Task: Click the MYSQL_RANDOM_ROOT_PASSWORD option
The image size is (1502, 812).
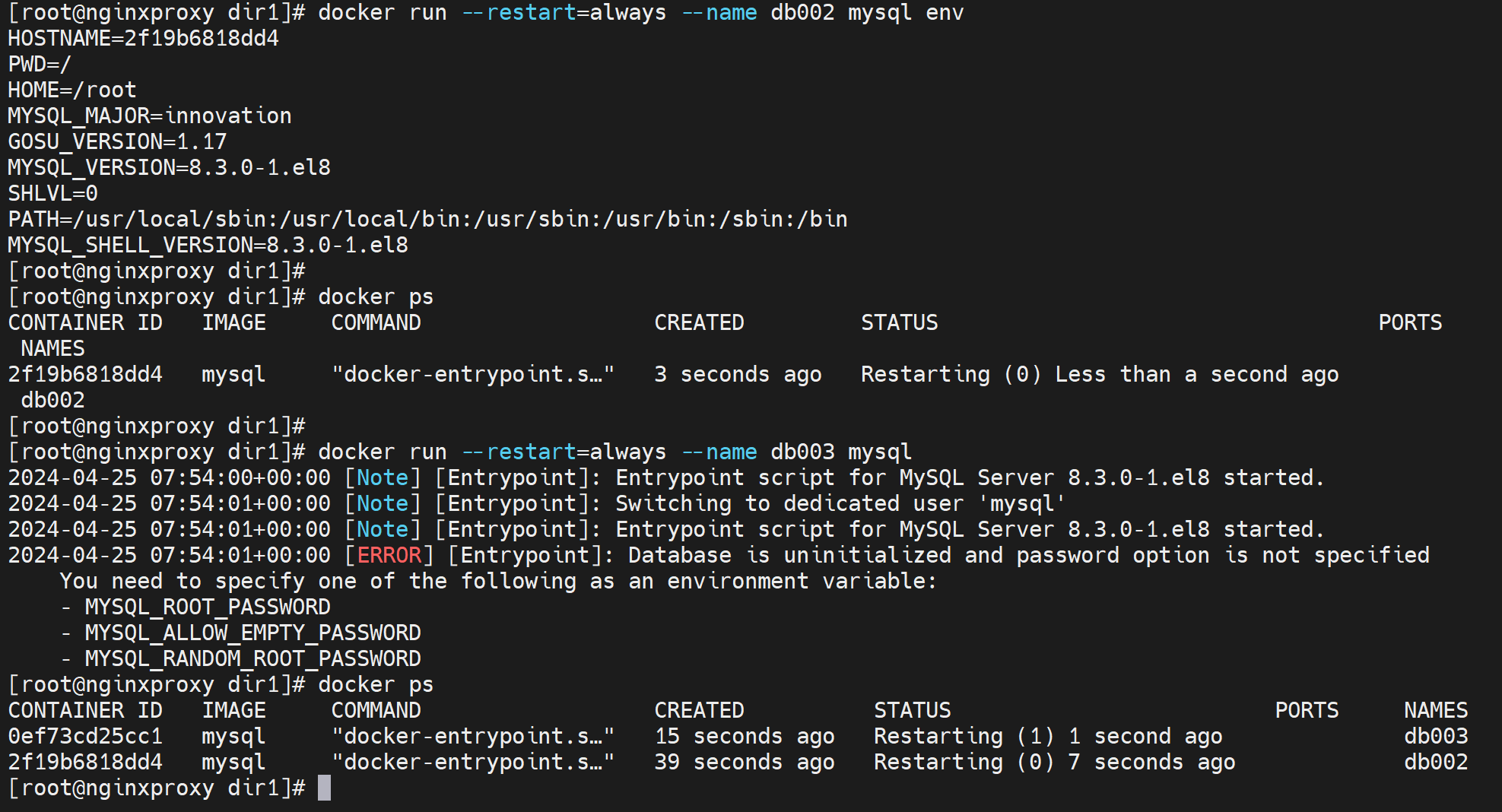Action: pos(252,658)
